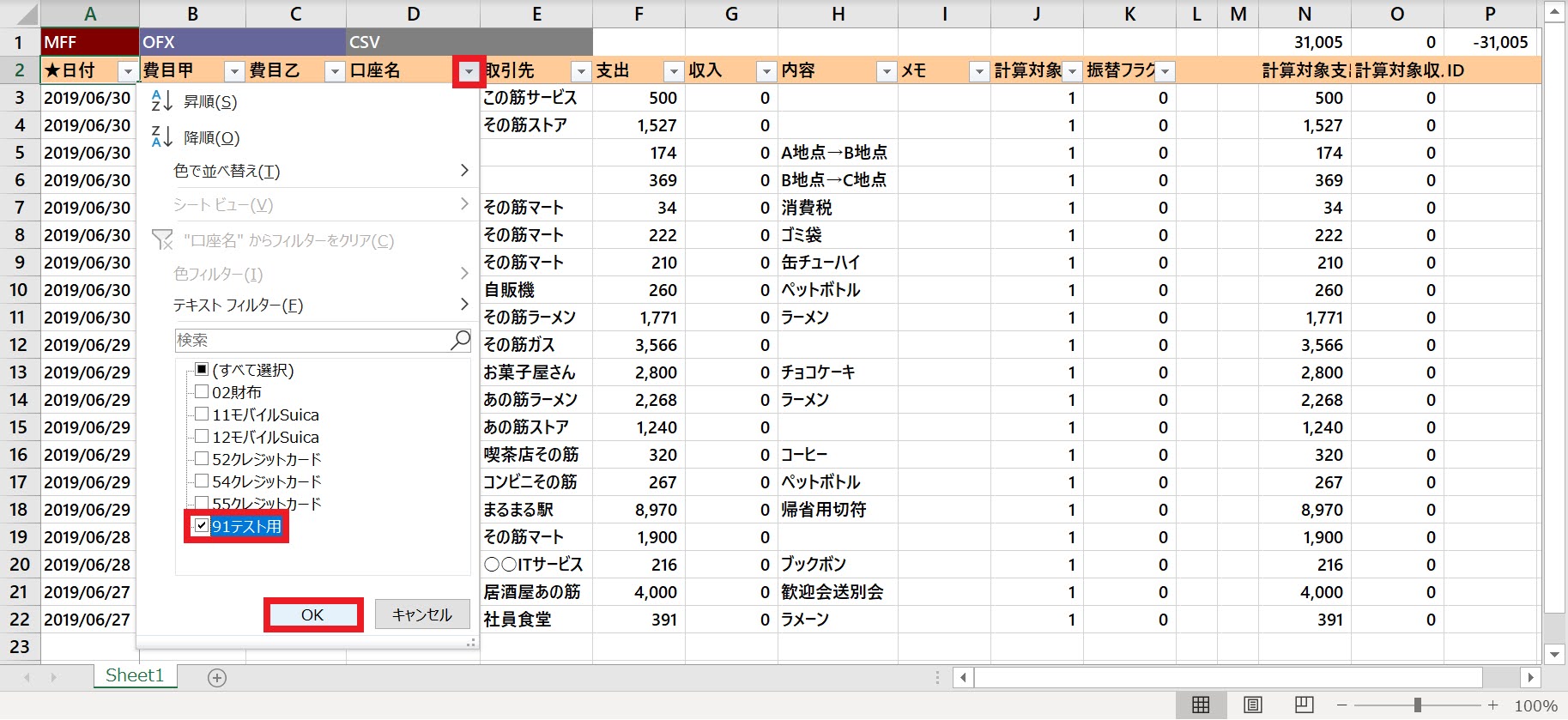
Task: Check the 12モバイルSuica checkbox
Action: 202,437
